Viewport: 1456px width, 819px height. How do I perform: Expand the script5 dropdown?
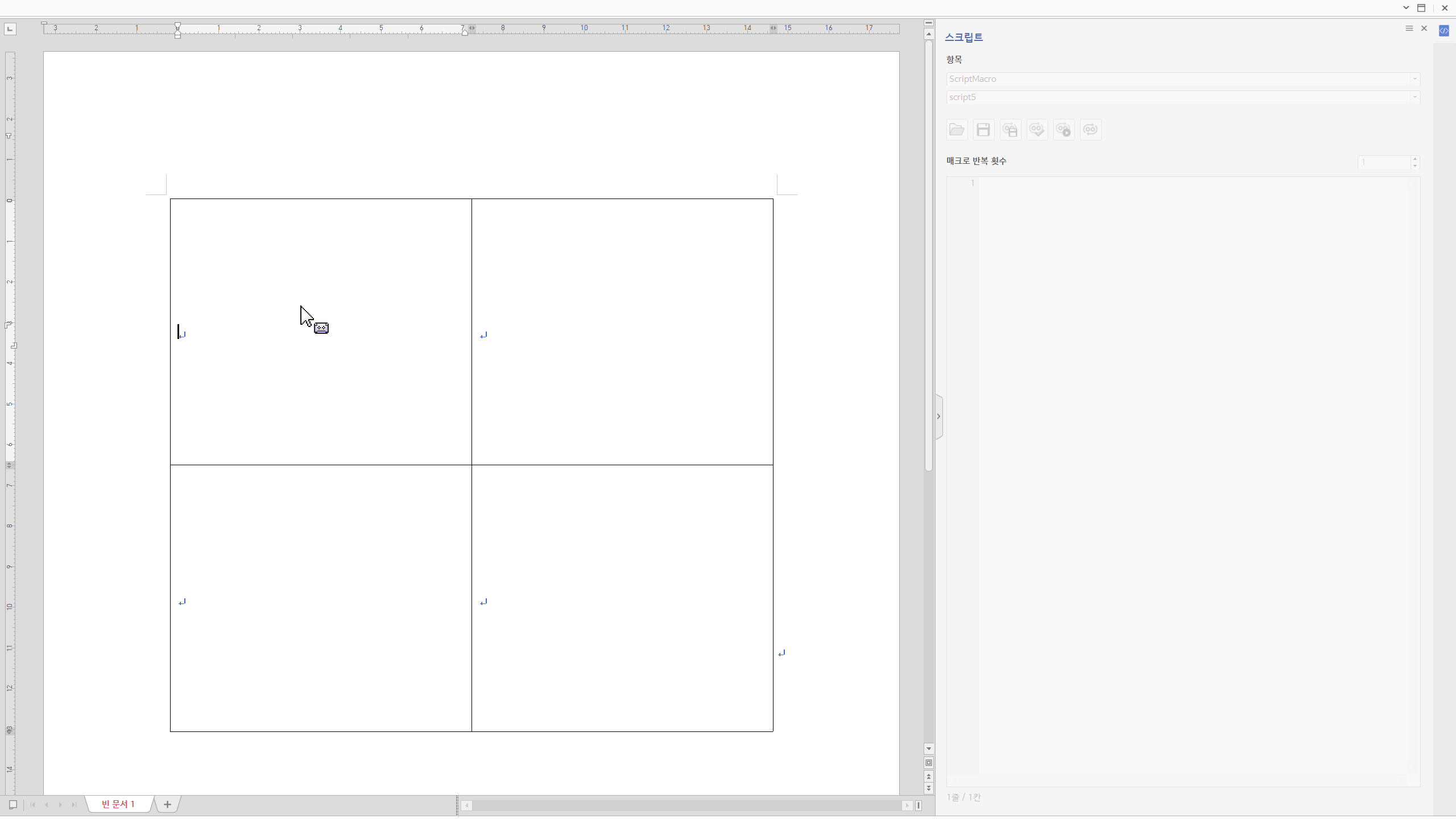click(1414, 97)
